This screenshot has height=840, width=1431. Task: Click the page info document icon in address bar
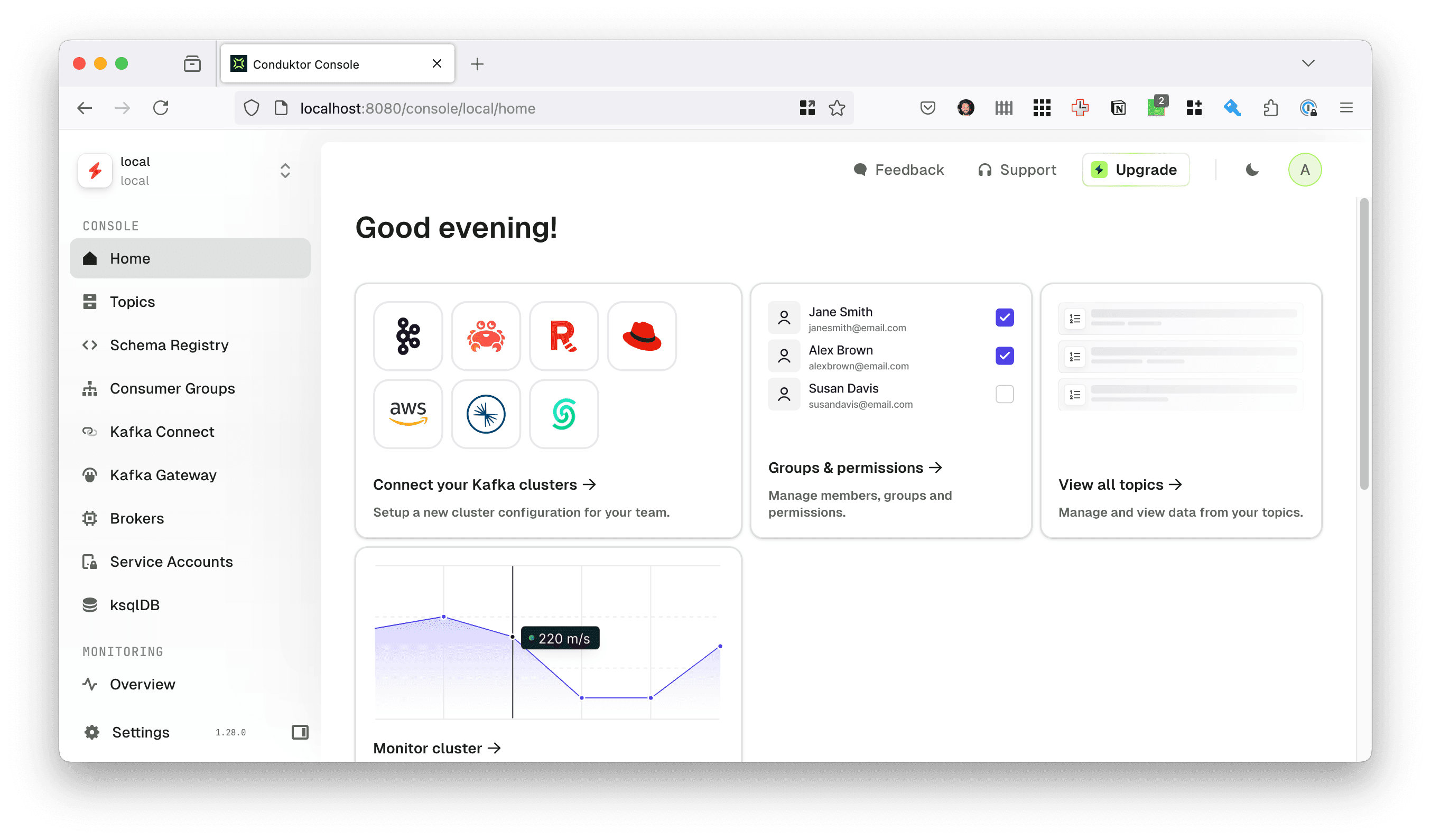[281, 108]
